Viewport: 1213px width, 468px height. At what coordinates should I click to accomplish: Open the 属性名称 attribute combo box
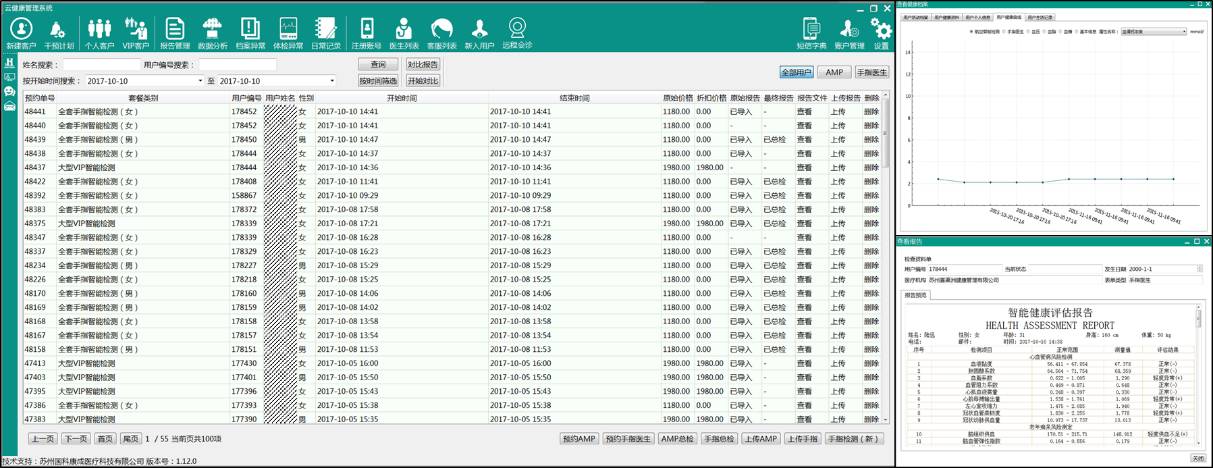(x=1153, y=32)
